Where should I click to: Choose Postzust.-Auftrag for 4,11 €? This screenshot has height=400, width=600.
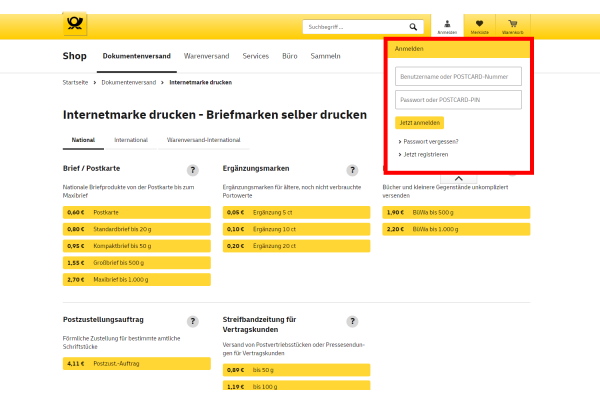pos(137,364)
